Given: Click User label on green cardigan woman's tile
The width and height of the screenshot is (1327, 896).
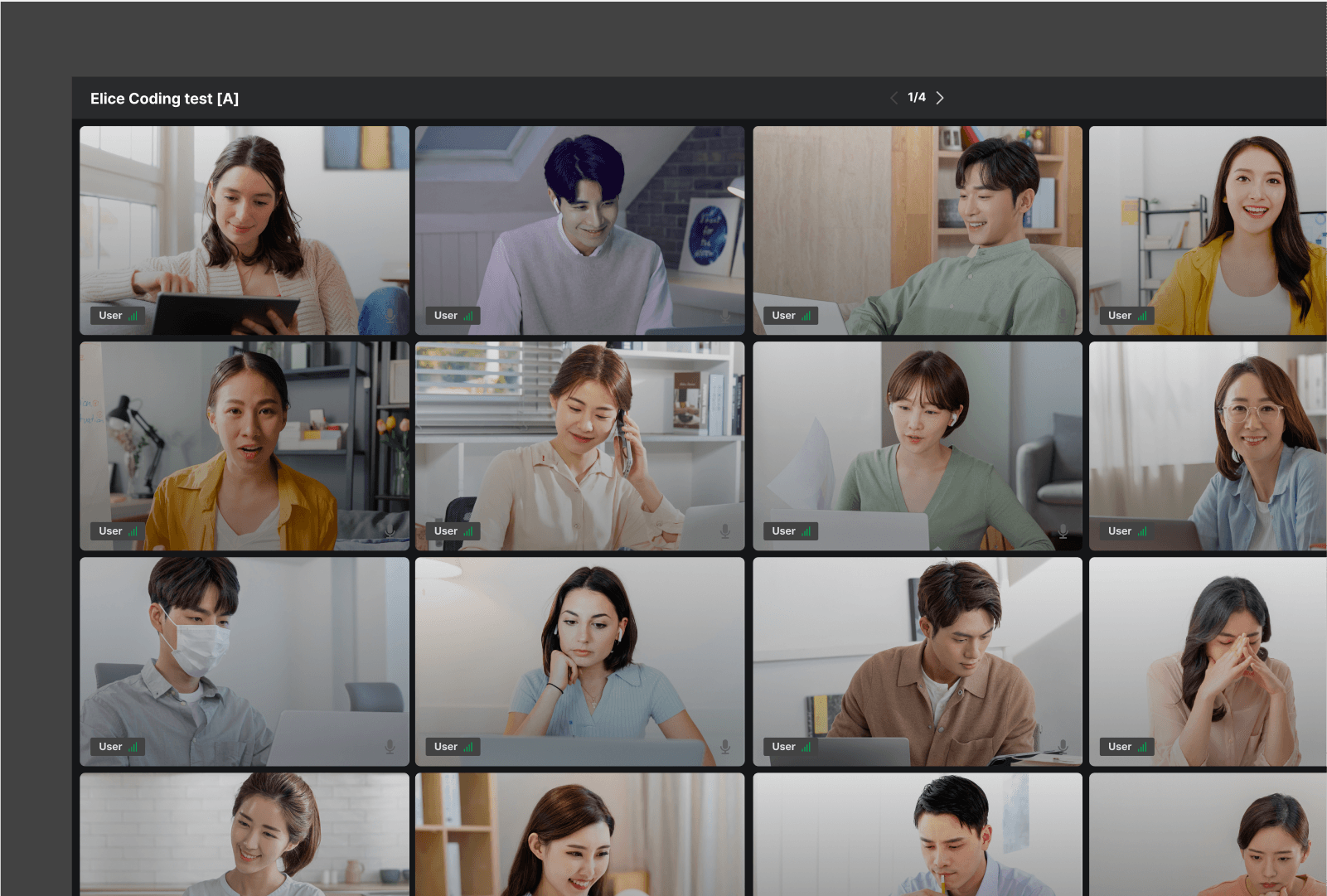Looking at the screenshot, I should pyautogui.click(x=783, y=531).
